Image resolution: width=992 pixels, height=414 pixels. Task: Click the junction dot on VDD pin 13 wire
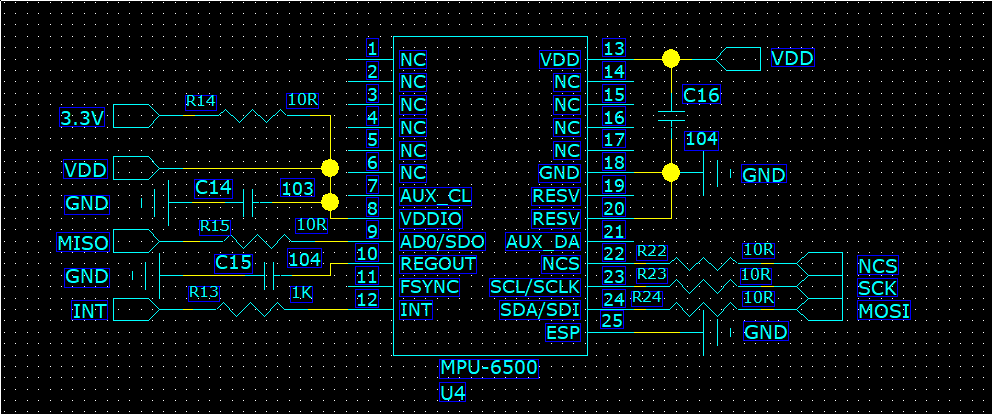[x=671, y=59]
